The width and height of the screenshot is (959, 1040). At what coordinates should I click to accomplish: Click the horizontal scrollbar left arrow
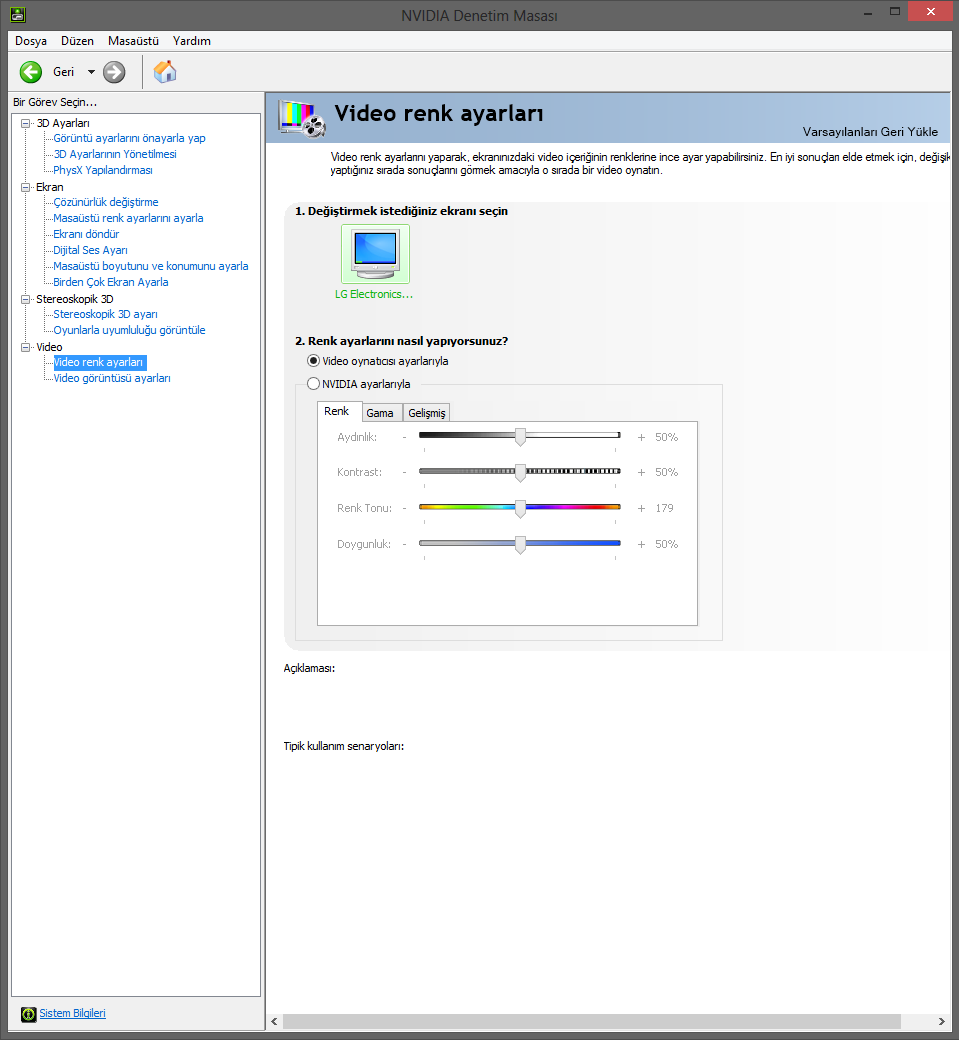click(275, 1021)
